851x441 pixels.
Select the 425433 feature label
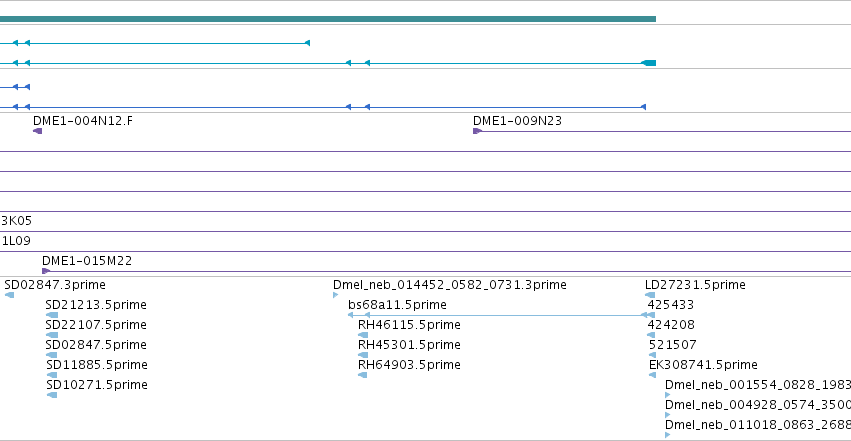point(671,304)
